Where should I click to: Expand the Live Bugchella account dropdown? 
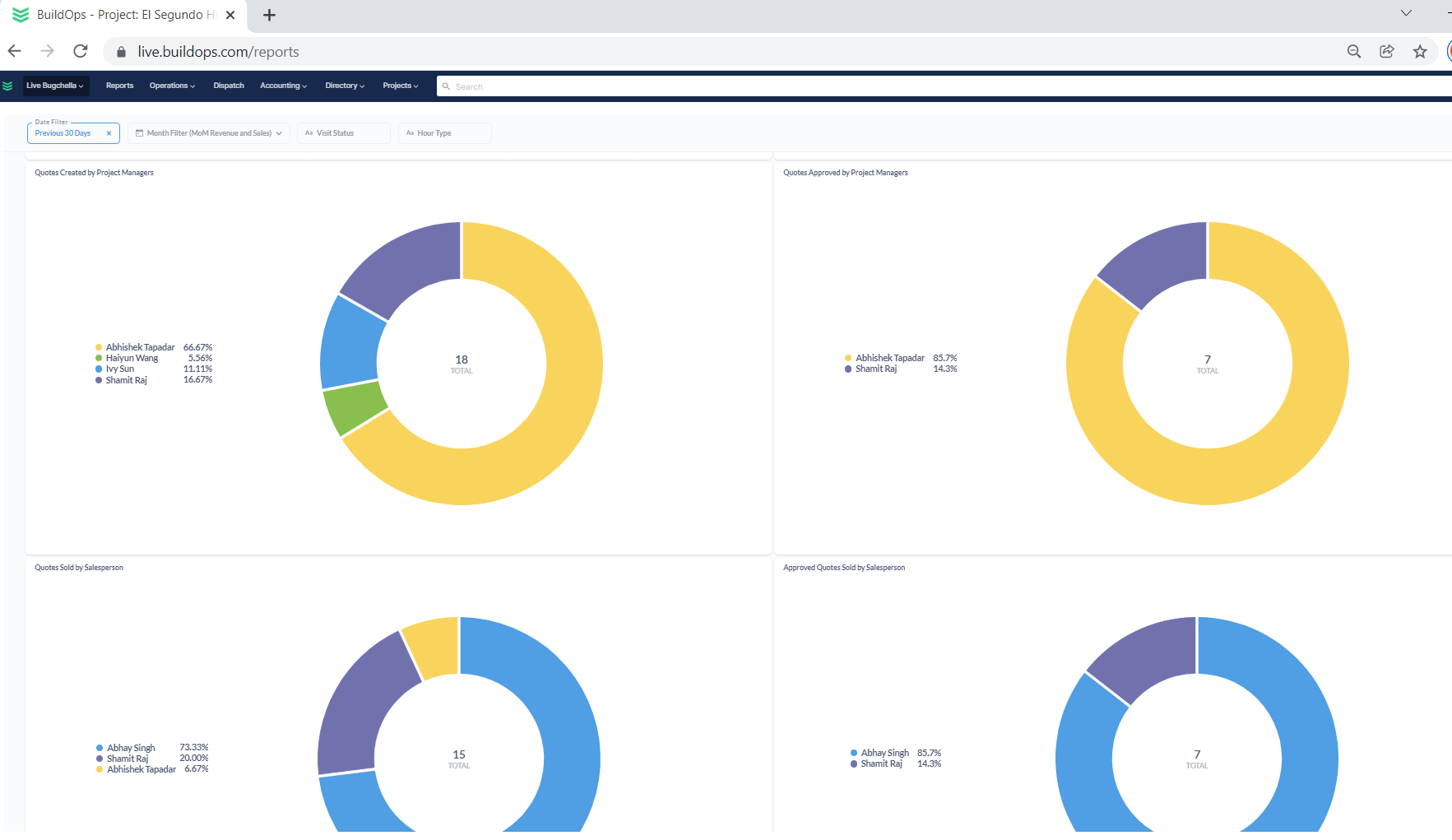tap(55, 86)
